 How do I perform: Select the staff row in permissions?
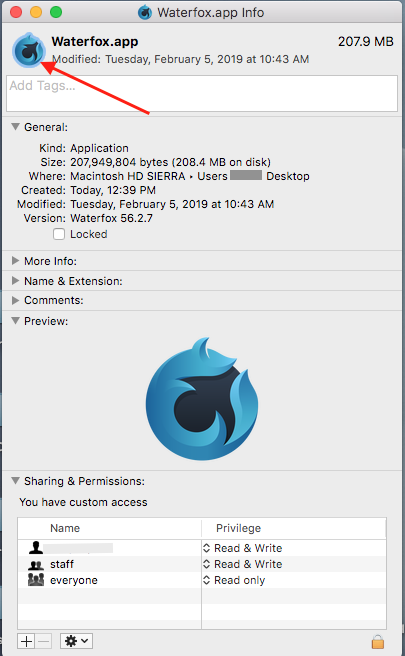click(202, 564)
